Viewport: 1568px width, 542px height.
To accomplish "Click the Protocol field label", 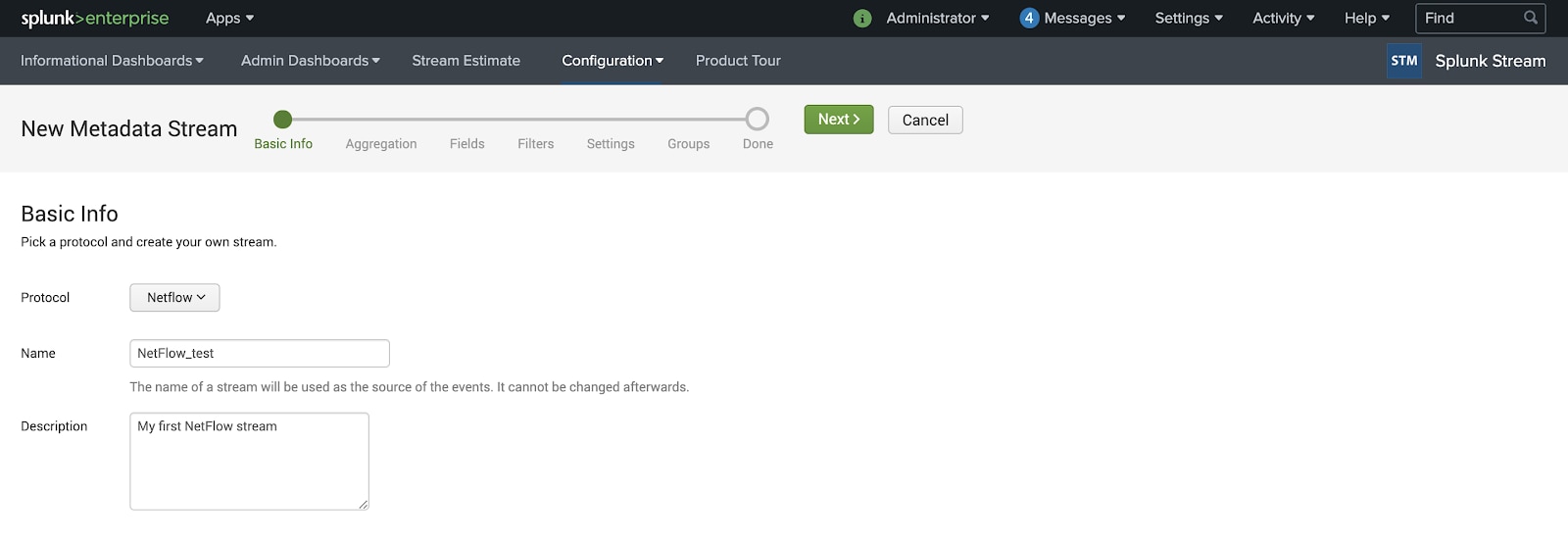I will coord(45,298).
